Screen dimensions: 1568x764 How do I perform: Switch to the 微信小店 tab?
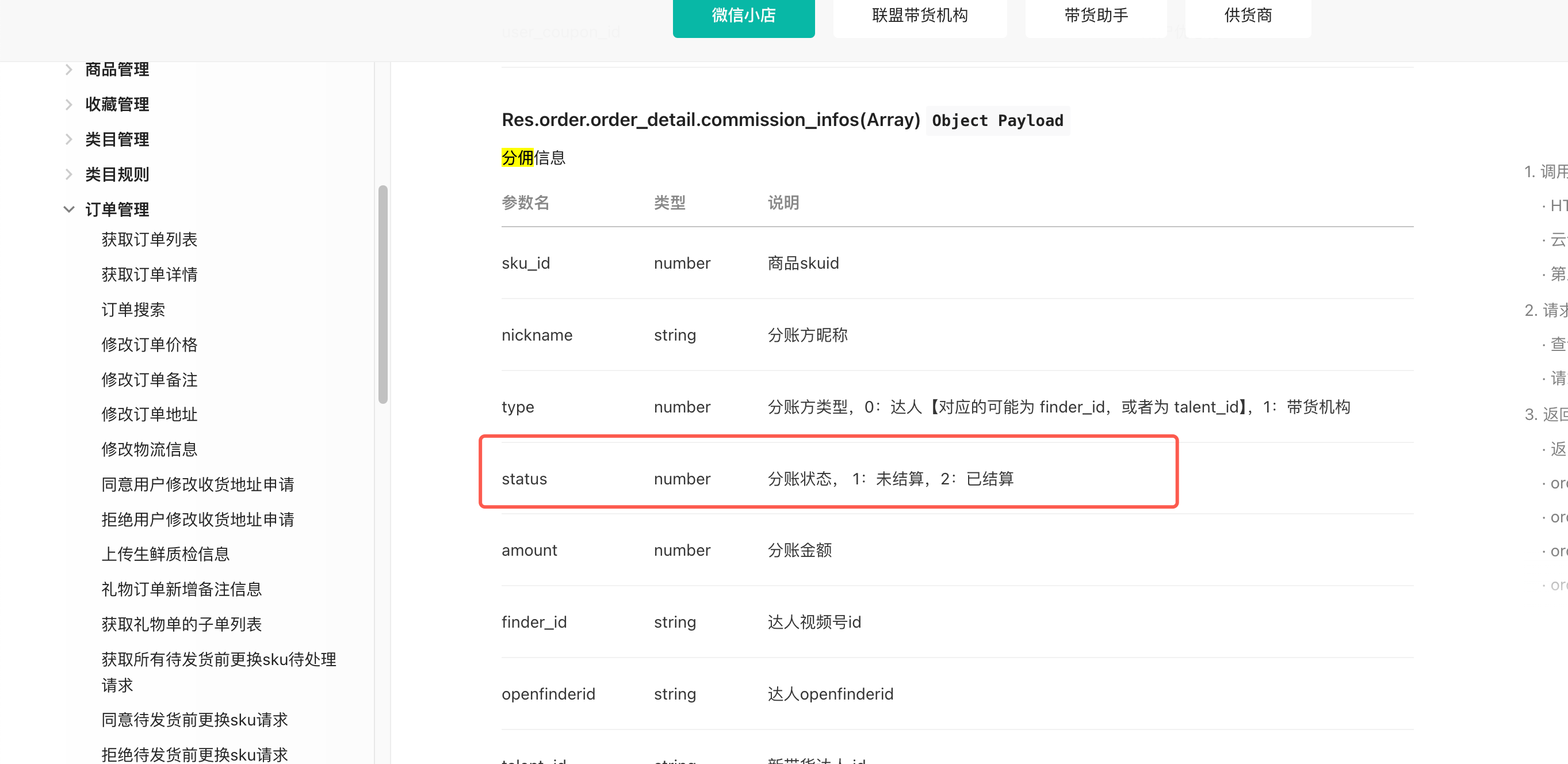pos(743,16)
